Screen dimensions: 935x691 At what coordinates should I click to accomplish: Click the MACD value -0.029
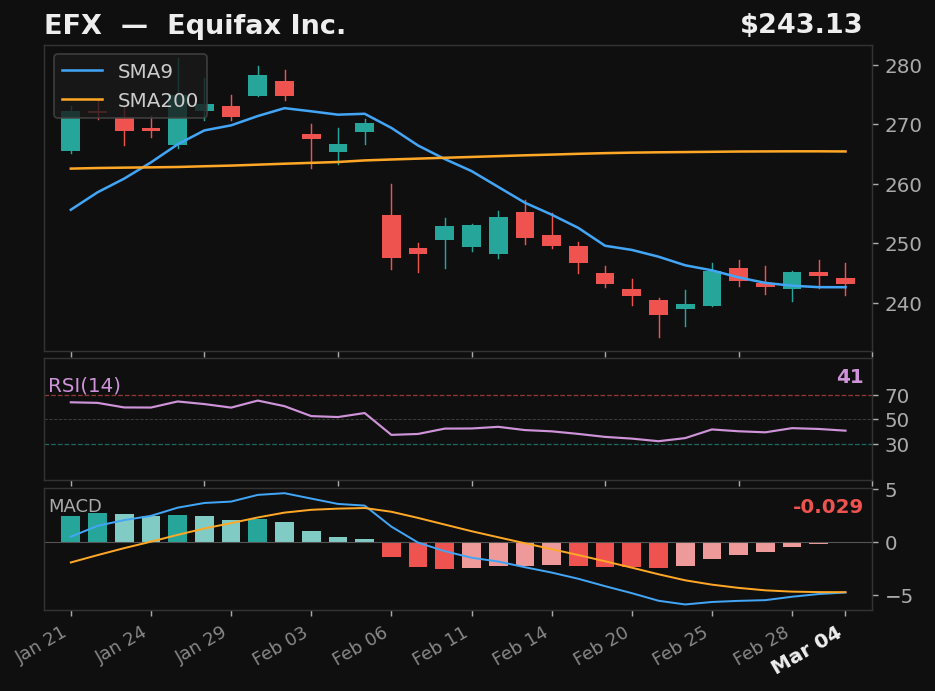pyautogui.click(x=828, y=506)
